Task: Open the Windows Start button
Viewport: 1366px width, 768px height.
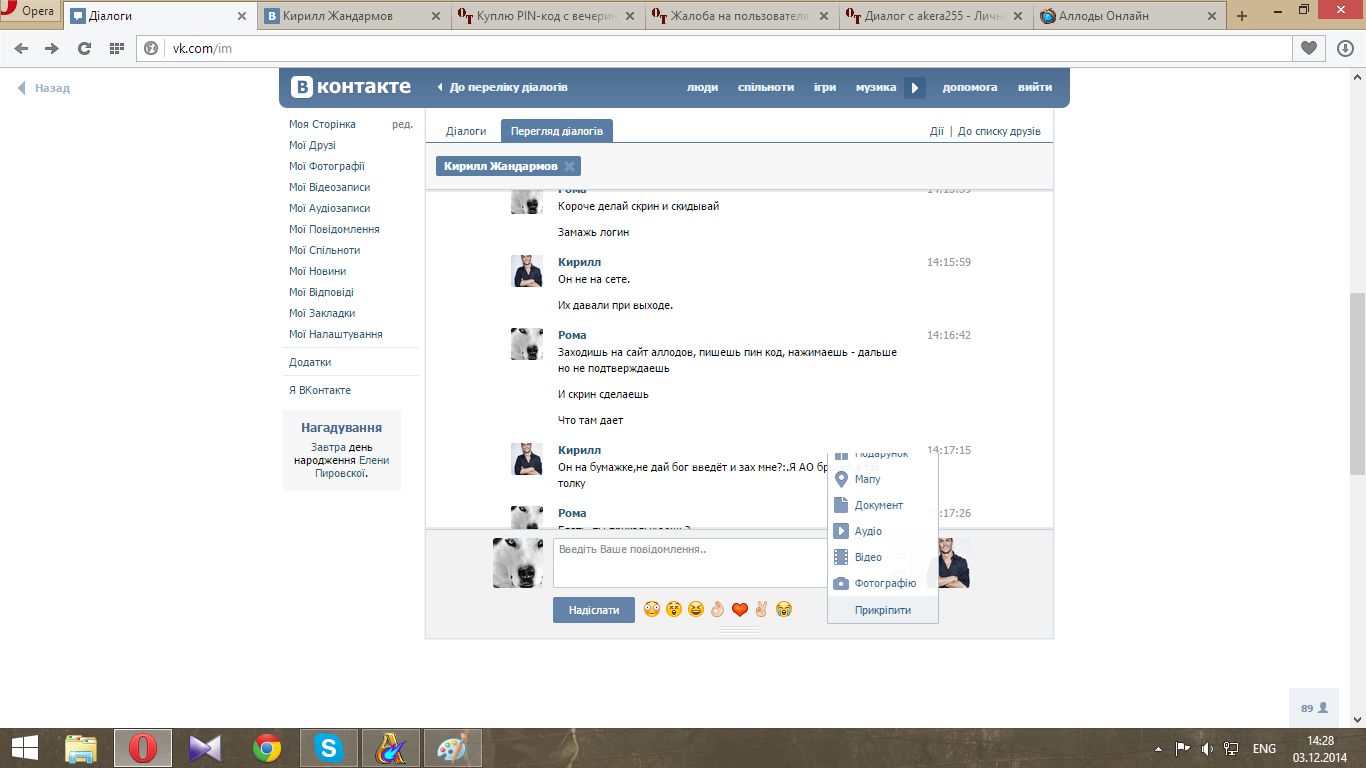Action: point(24,747)
